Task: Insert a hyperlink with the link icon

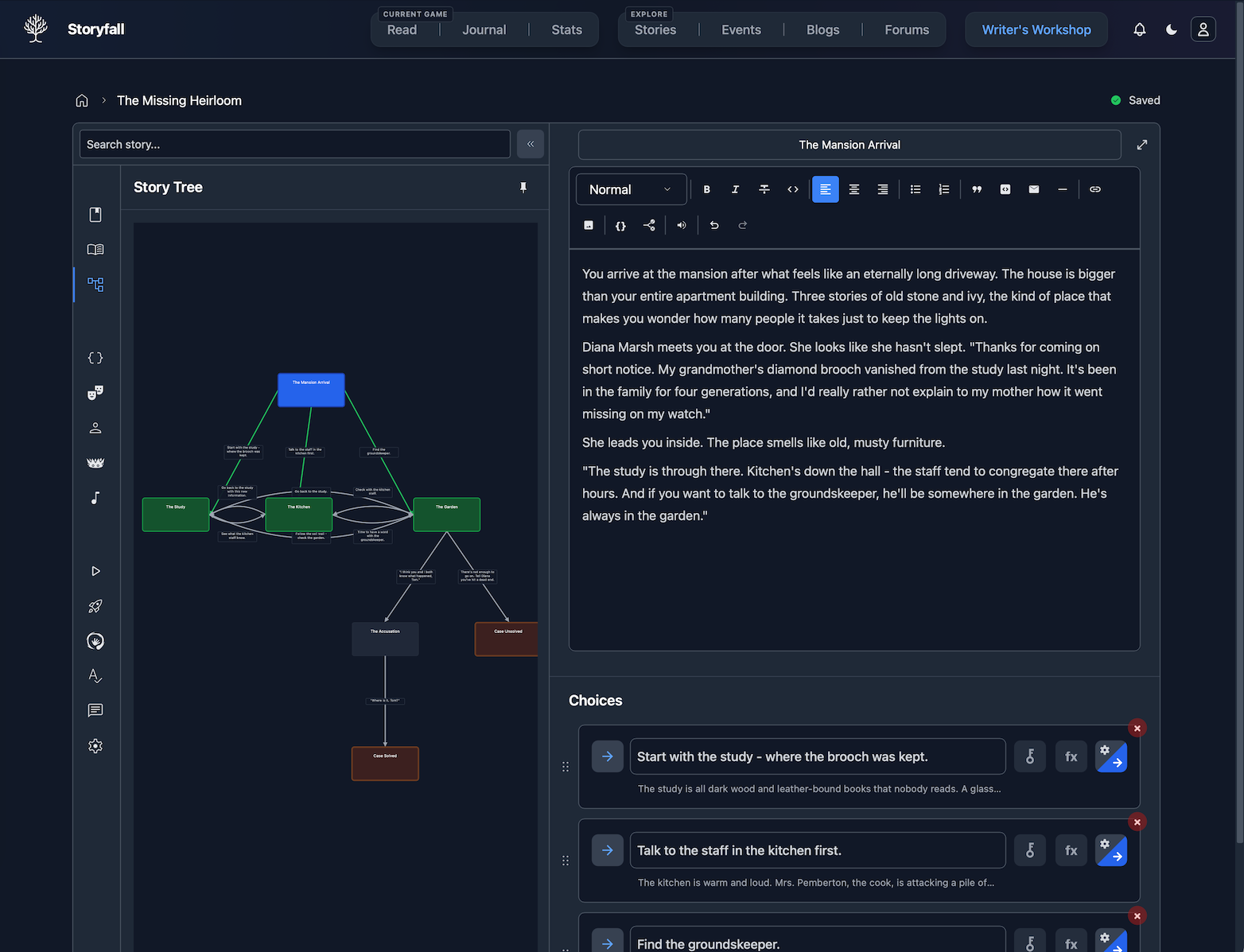Action: 1094,189
